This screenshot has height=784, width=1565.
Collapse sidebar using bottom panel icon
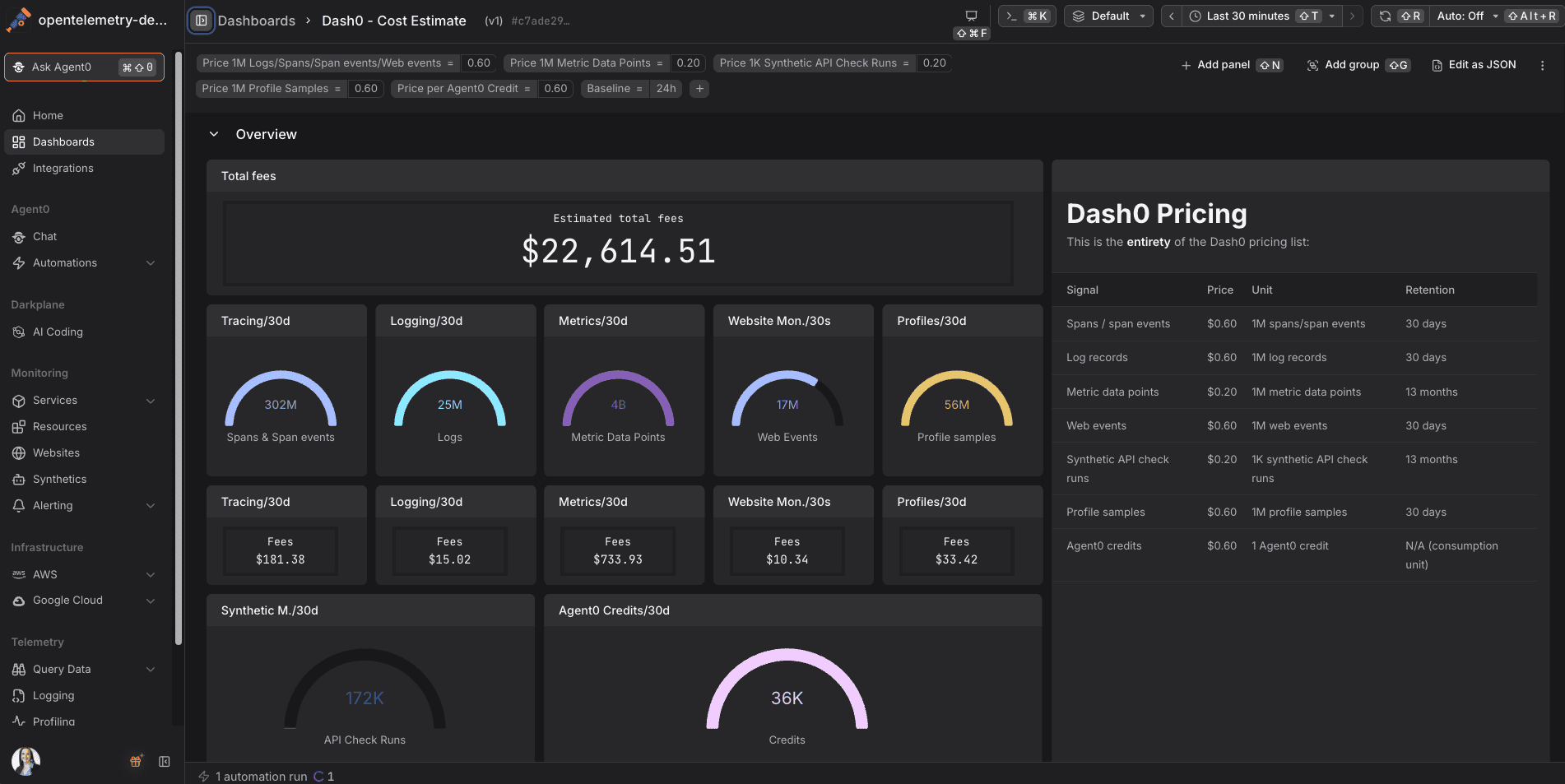coord(165,762)
